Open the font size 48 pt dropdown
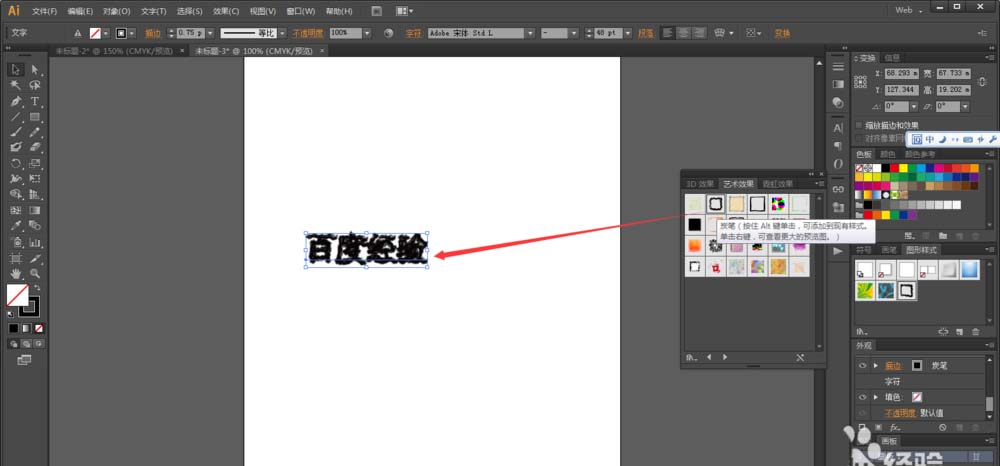 [x=628, y=33]
